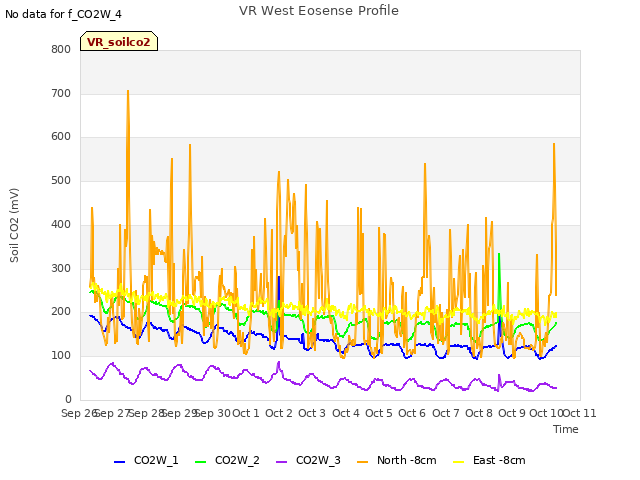Click the 300 y-axis tick label

click(x=61, y=268)
